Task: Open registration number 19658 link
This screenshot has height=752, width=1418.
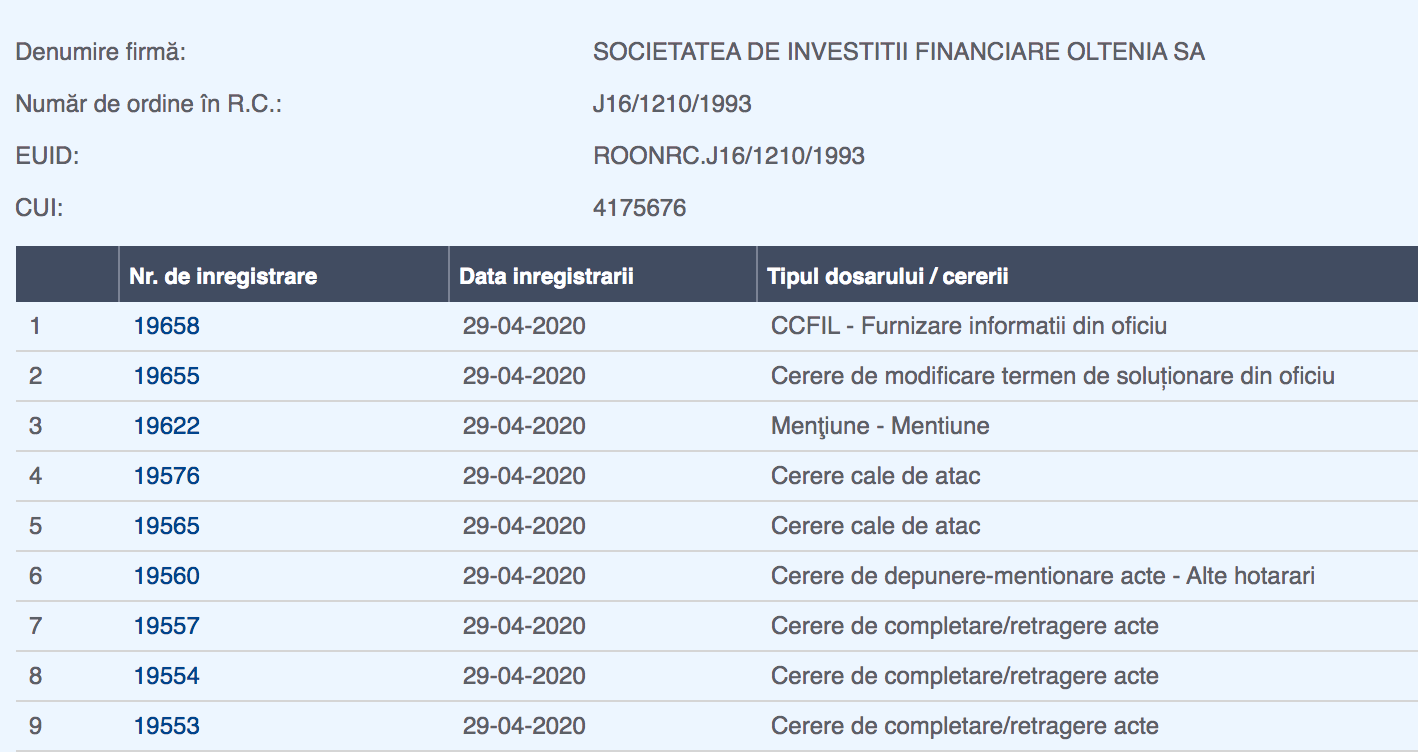Action: (x=167, y=326)
